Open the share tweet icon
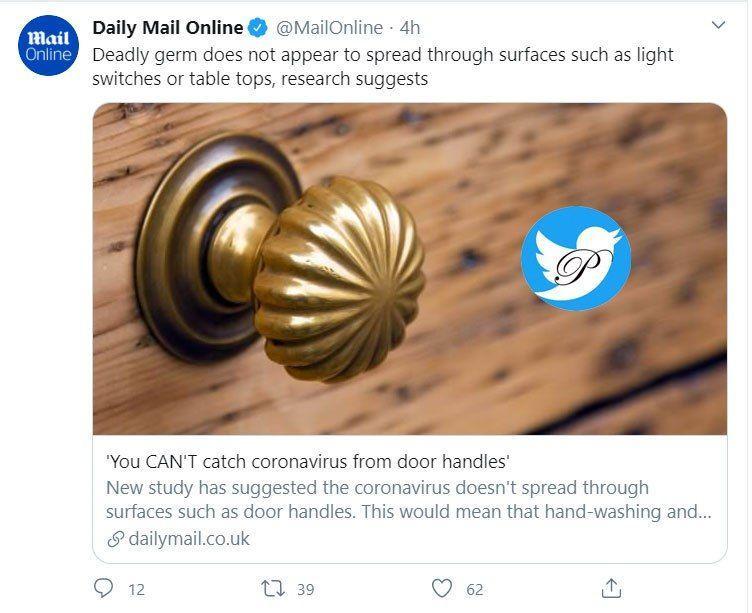Screen dimensions: 752x613 click(612, 588)
